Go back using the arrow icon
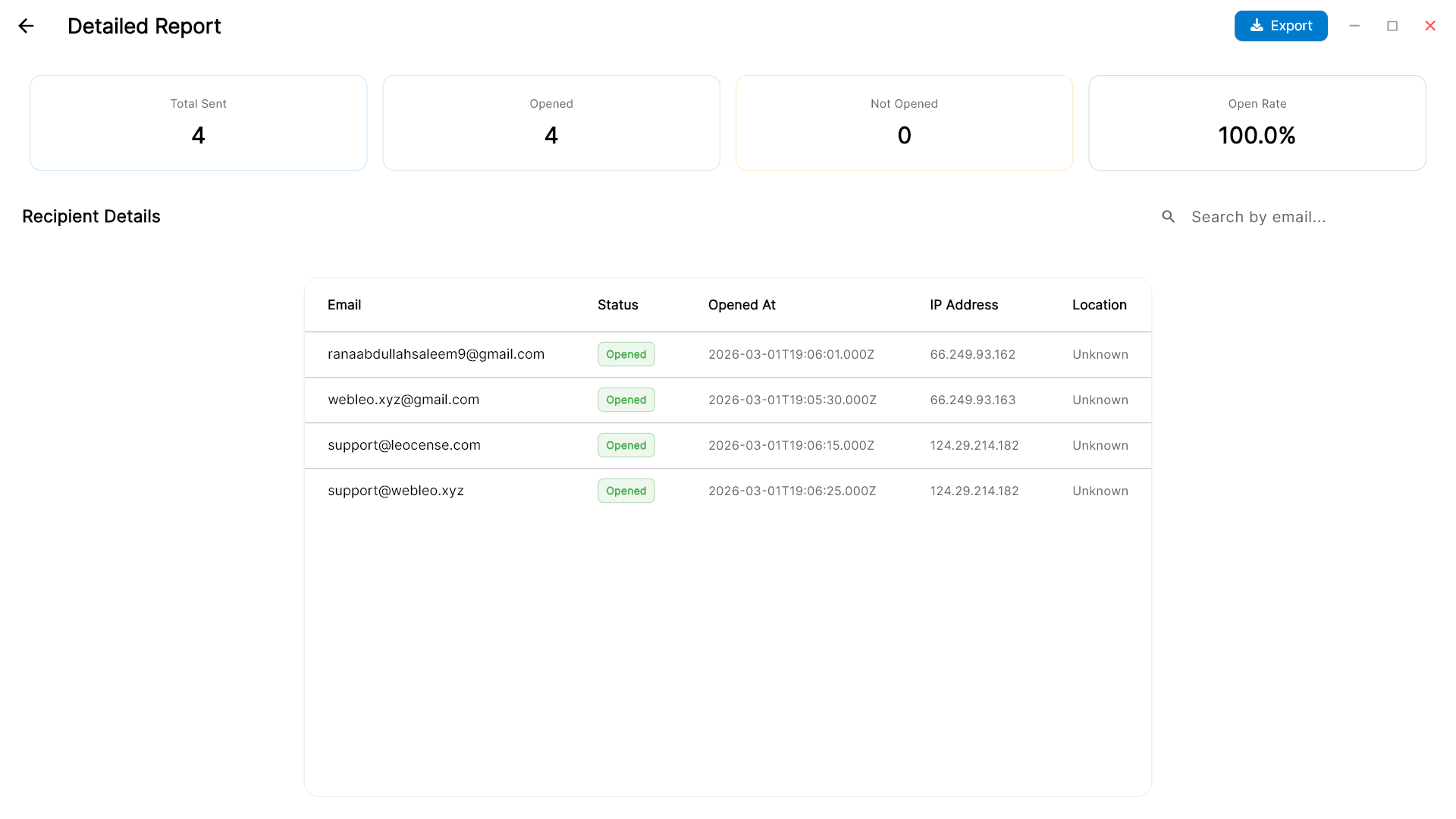The width and height of the screenshot is (1456, 819). pos(27,26)
